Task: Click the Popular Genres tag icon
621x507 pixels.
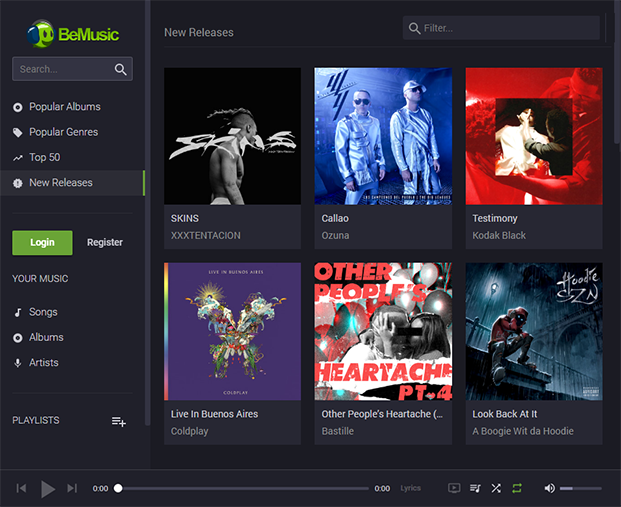Action: pos(17,132)
